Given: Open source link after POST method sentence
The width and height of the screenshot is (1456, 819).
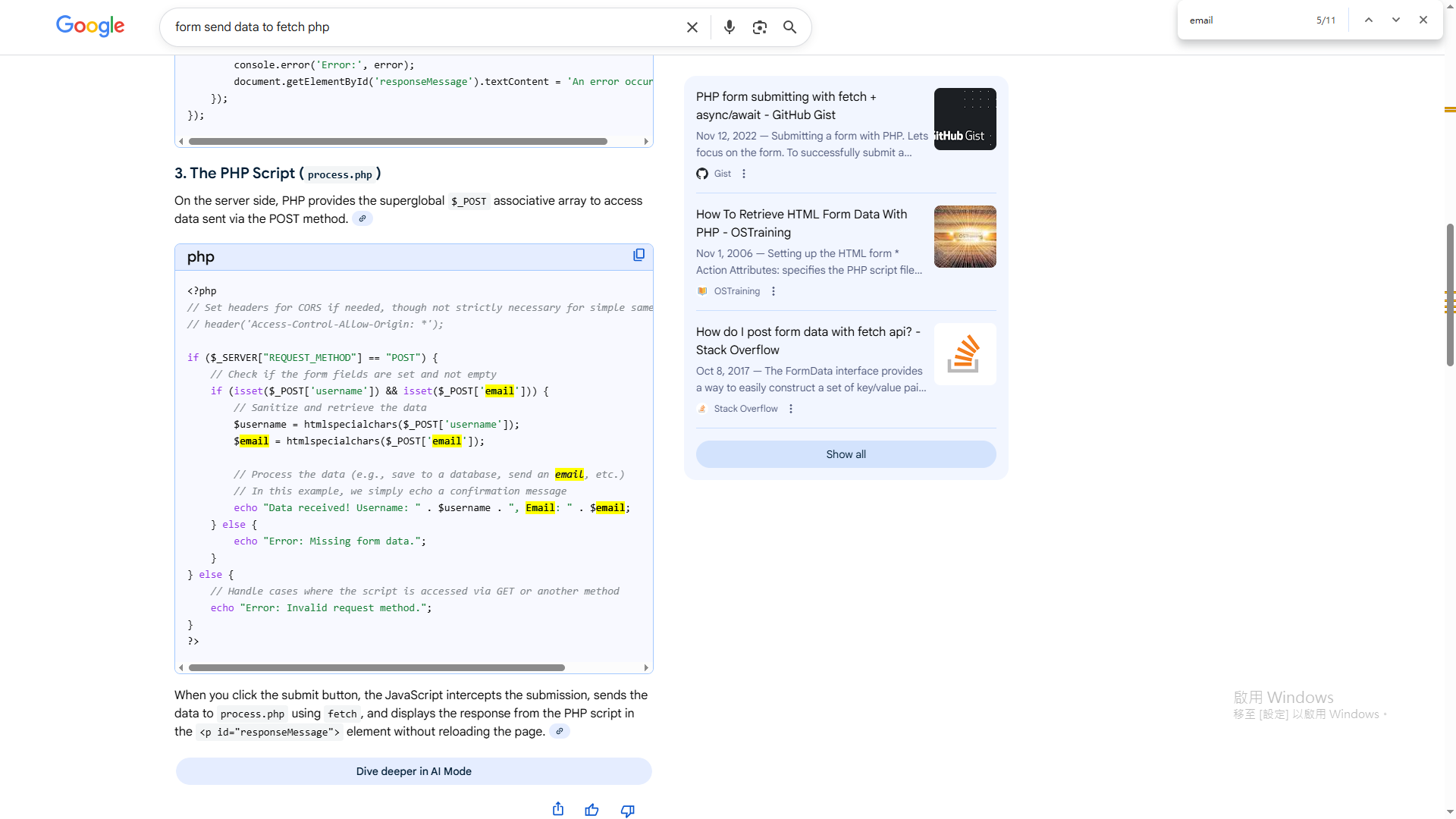Looking at the screenshot, I should click(x=362, y=219).
